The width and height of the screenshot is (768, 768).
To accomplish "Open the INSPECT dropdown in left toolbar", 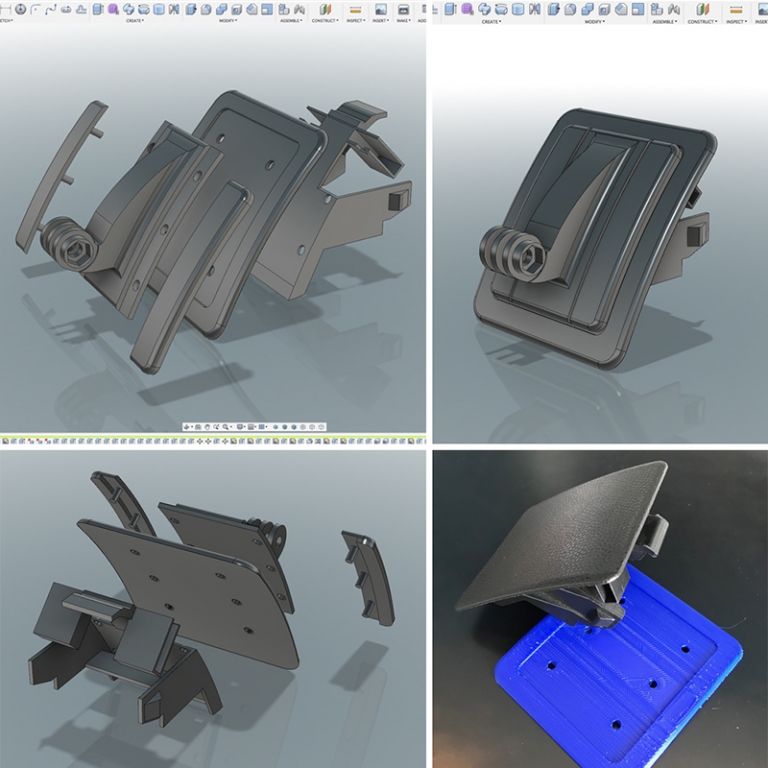I will click(356, 21).
